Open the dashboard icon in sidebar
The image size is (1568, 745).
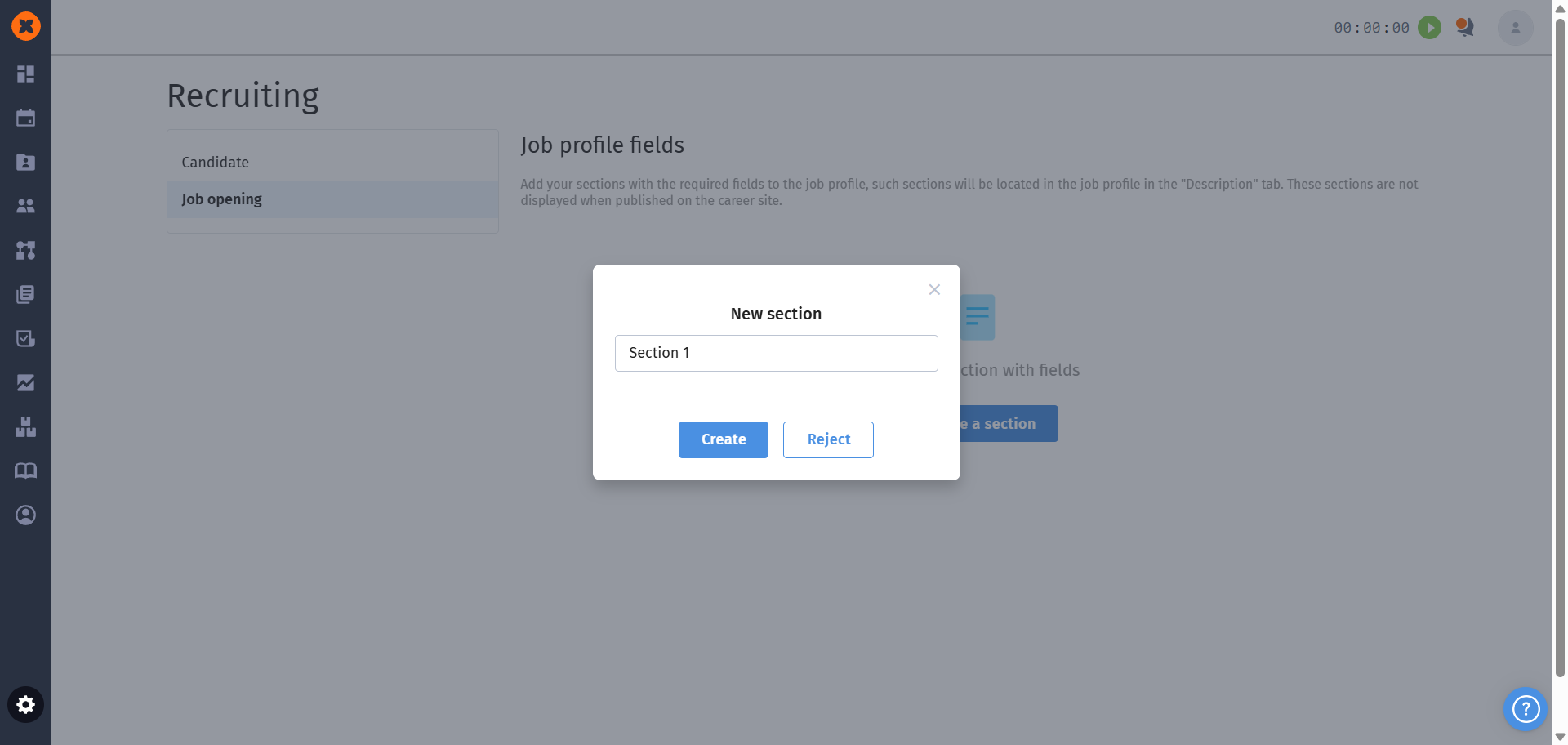[x=25, y=74]
